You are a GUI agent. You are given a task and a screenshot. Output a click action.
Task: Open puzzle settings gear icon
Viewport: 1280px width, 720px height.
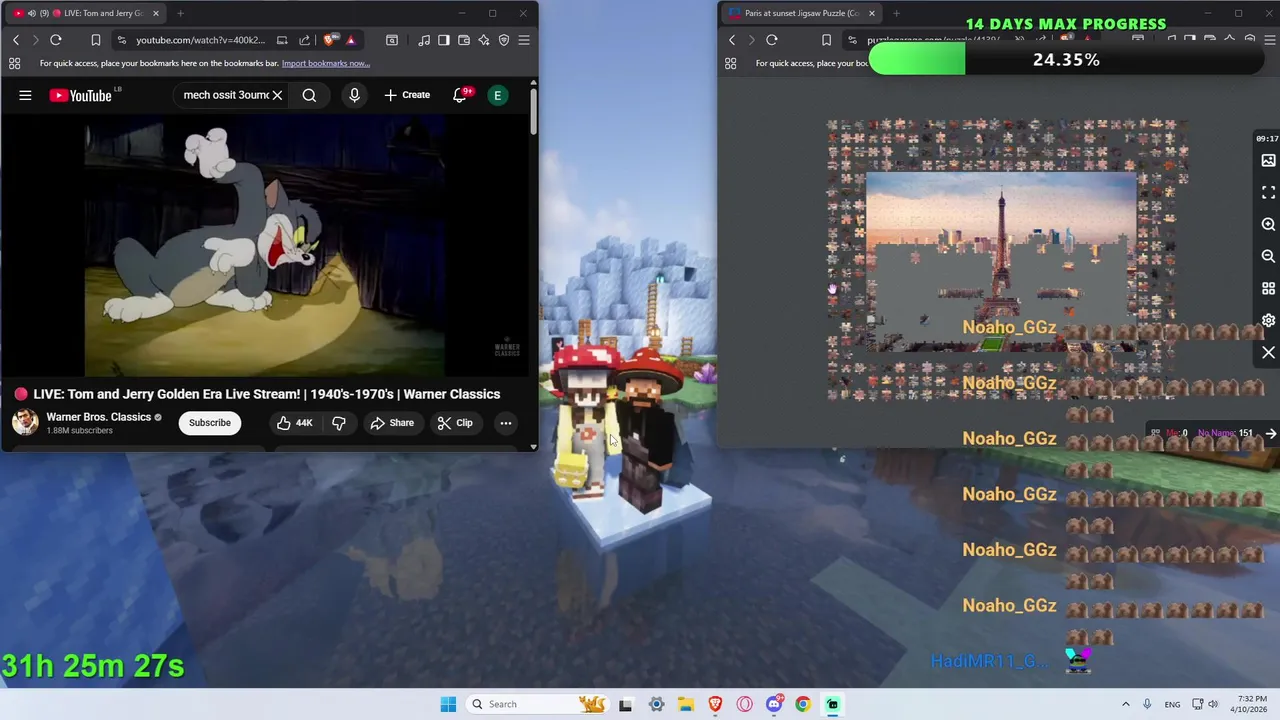coord(1268,321)
